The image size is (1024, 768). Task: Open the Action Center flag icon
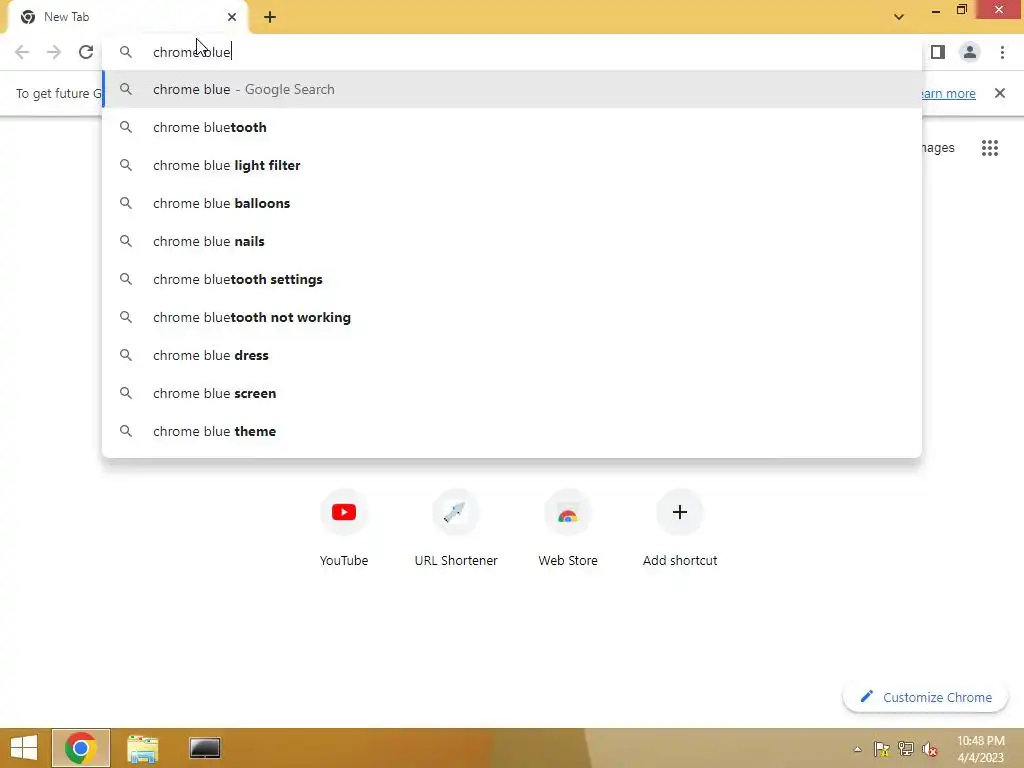tap(882, 749)
